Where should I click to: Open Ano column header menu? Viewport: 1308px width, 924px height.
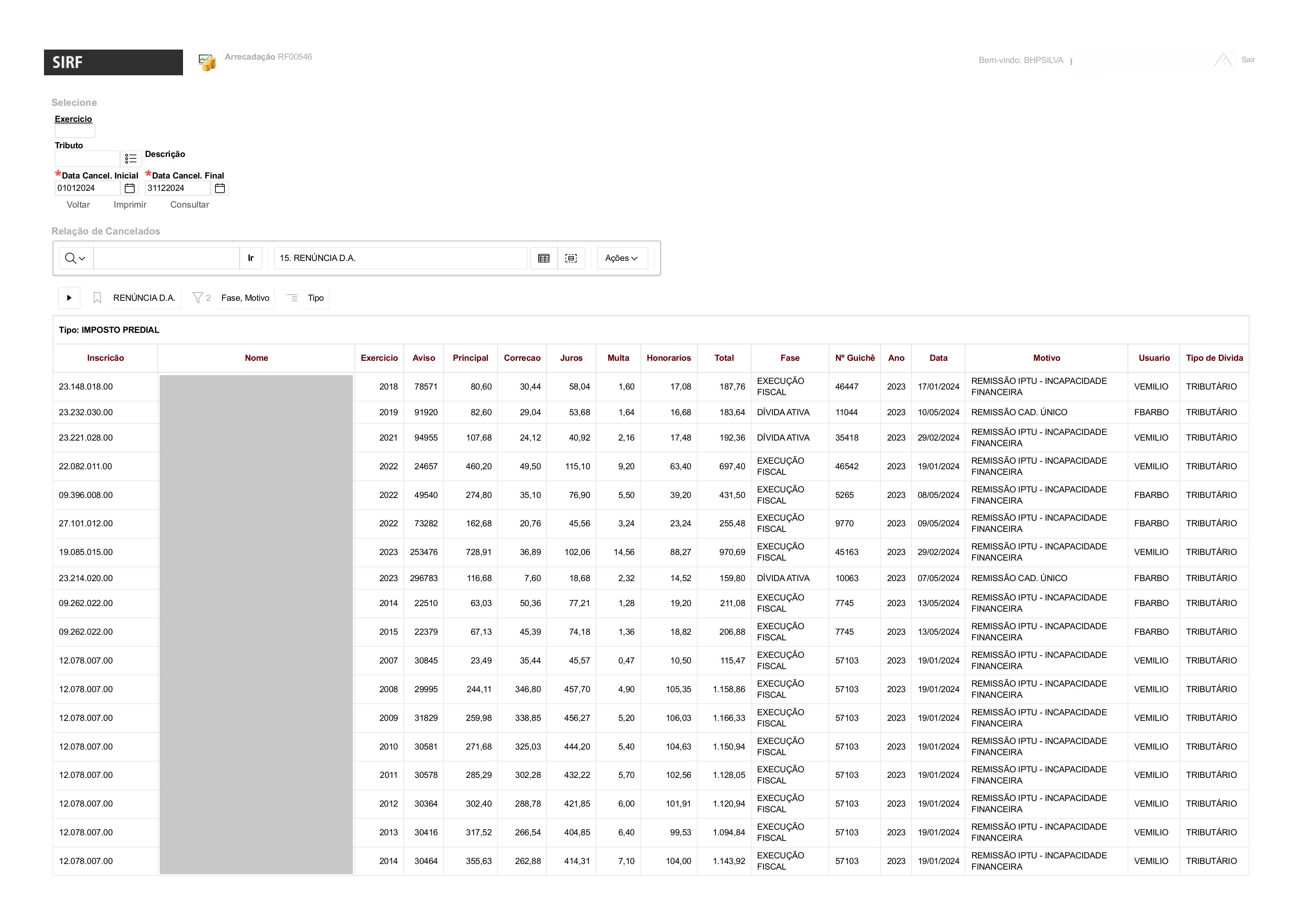896,358
